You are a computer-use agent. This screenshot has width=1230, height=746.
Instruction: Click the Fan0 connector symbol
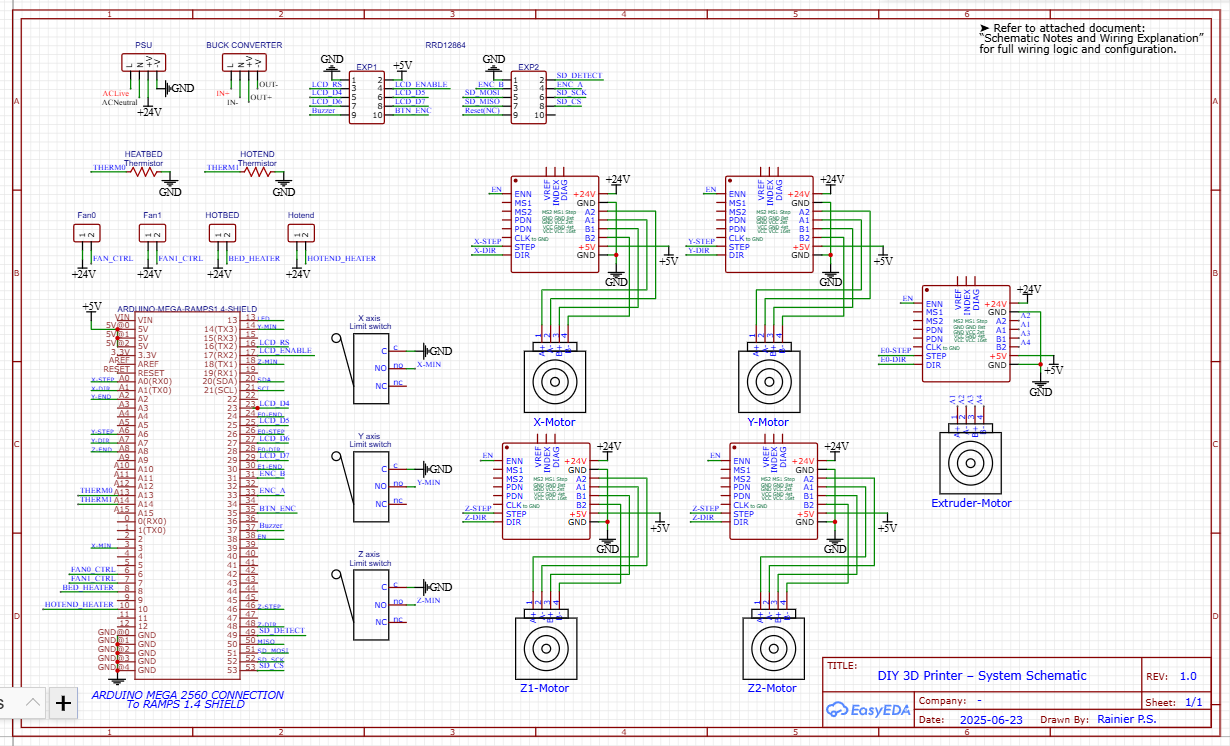[86, 232]
